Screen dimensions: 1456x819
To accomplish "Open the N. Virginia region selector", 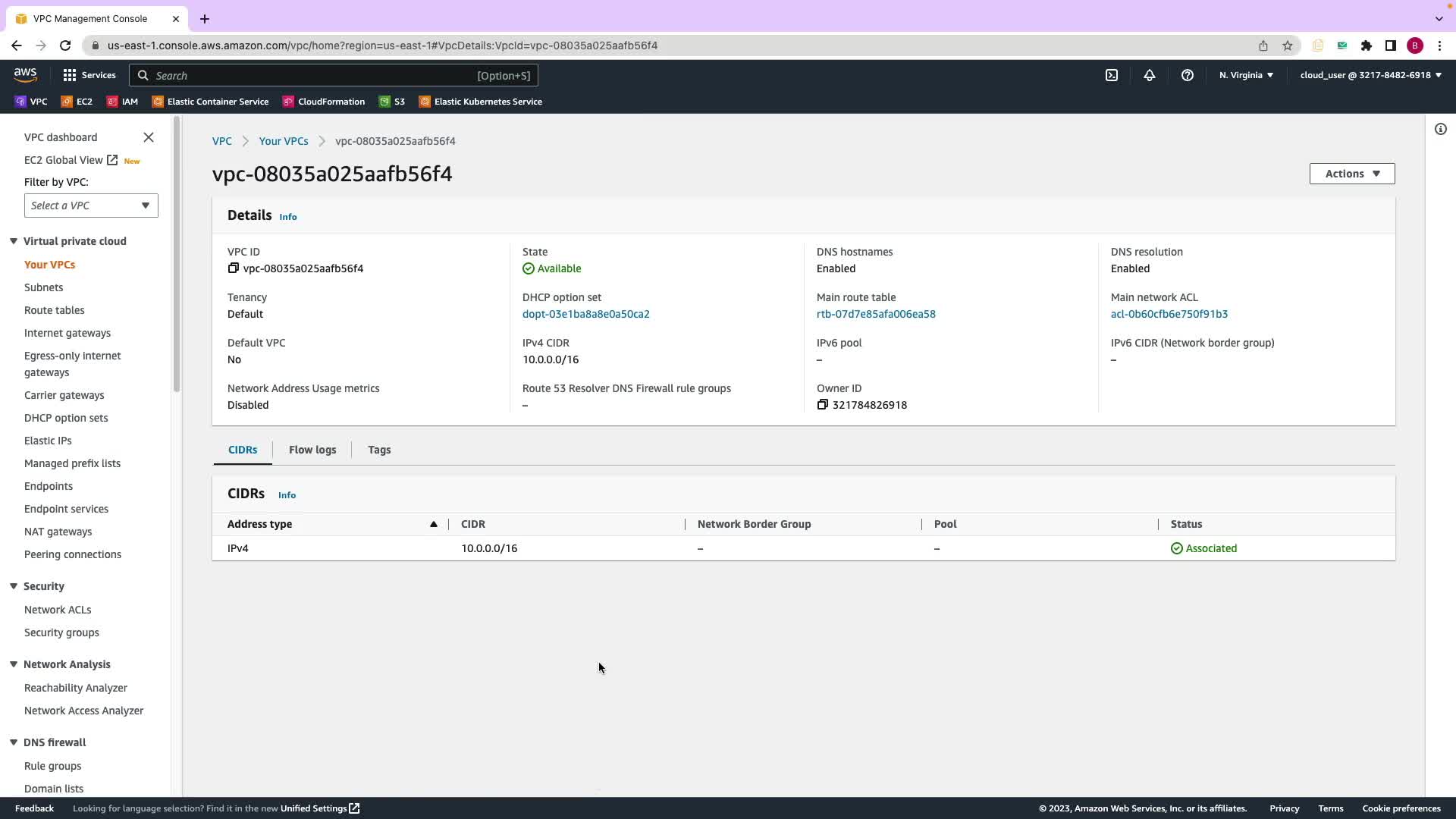I will pos(1246,75).
